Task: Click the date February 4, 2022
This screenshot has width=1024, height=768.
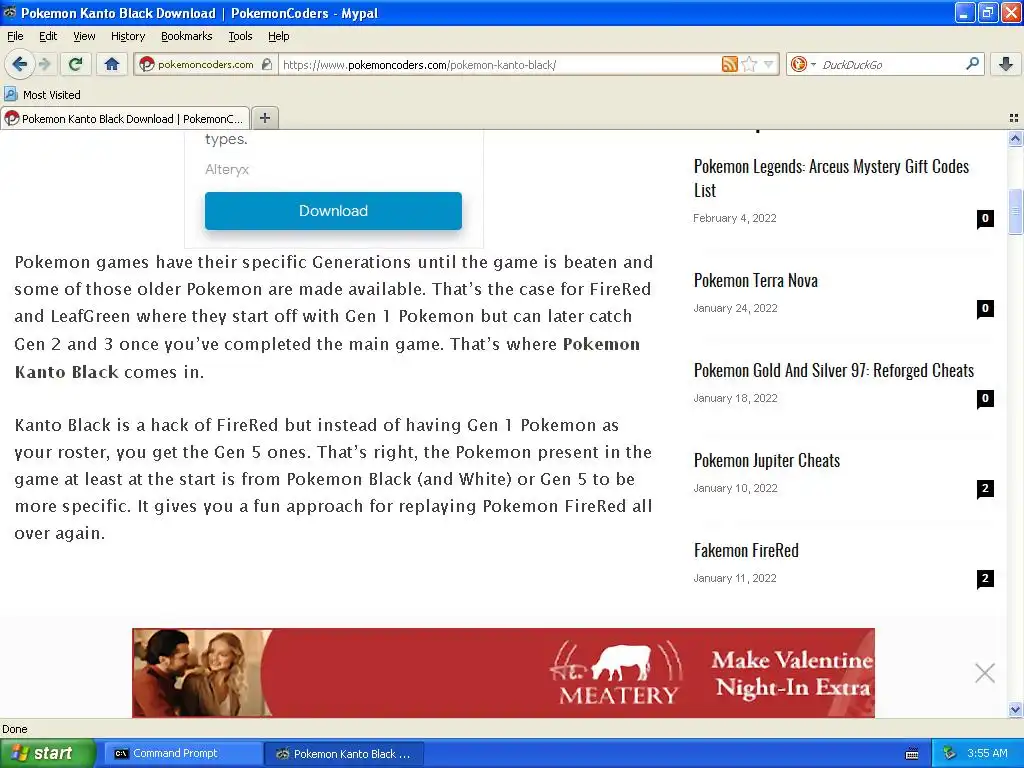Action: coord(735,218)
